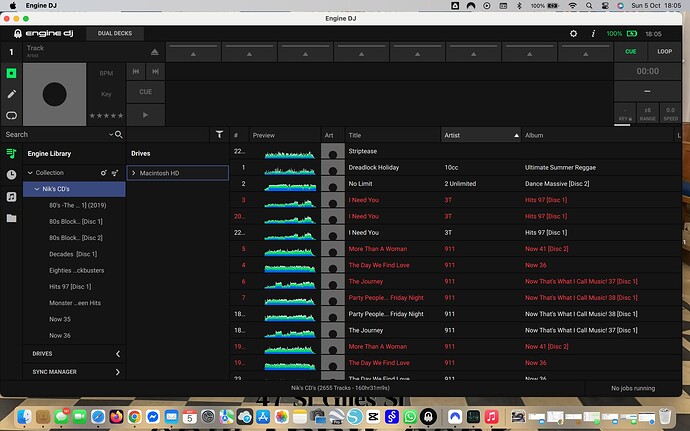Click the loop icon on deck sidebar
The image size is (690, 431).
point(11,115)
